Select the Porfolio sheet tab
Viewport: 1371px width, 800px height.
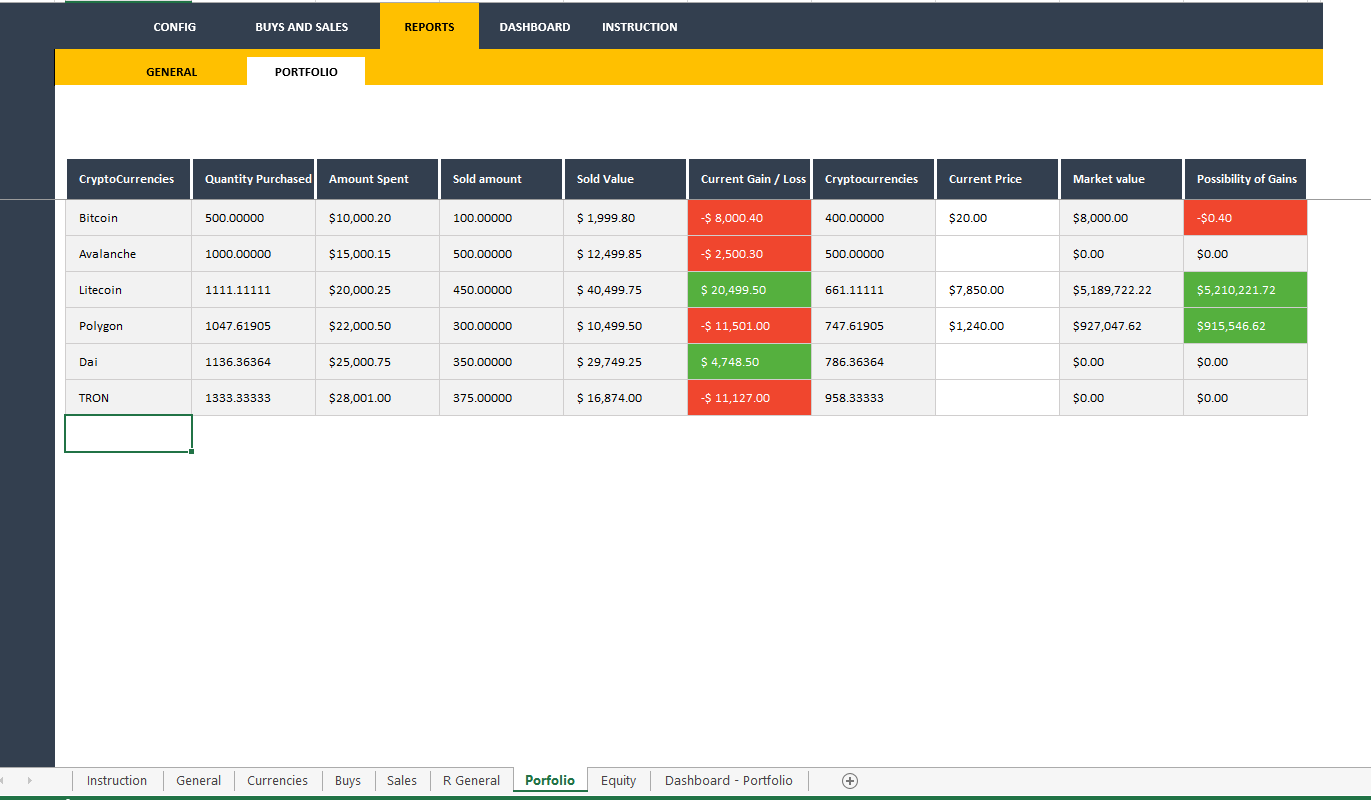pyautogui.click(x=550, y=781)
